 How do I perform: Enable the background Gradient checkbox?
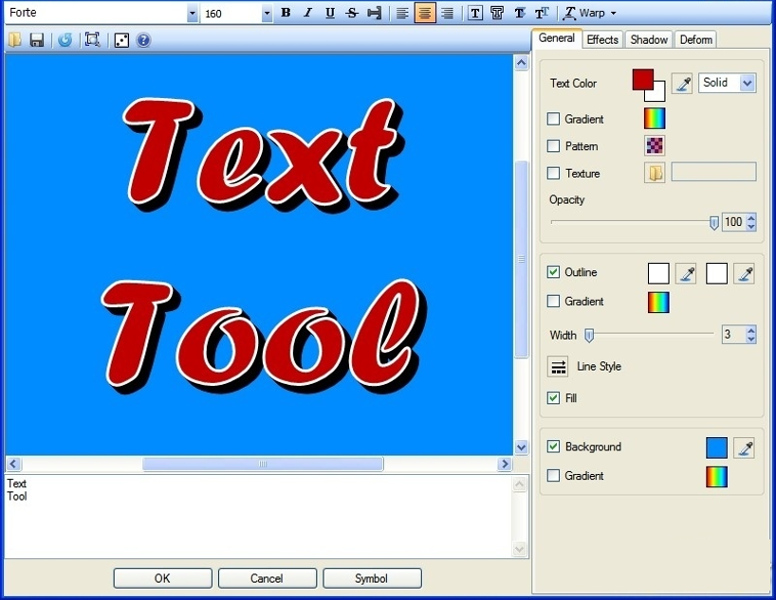coord(553,475)
